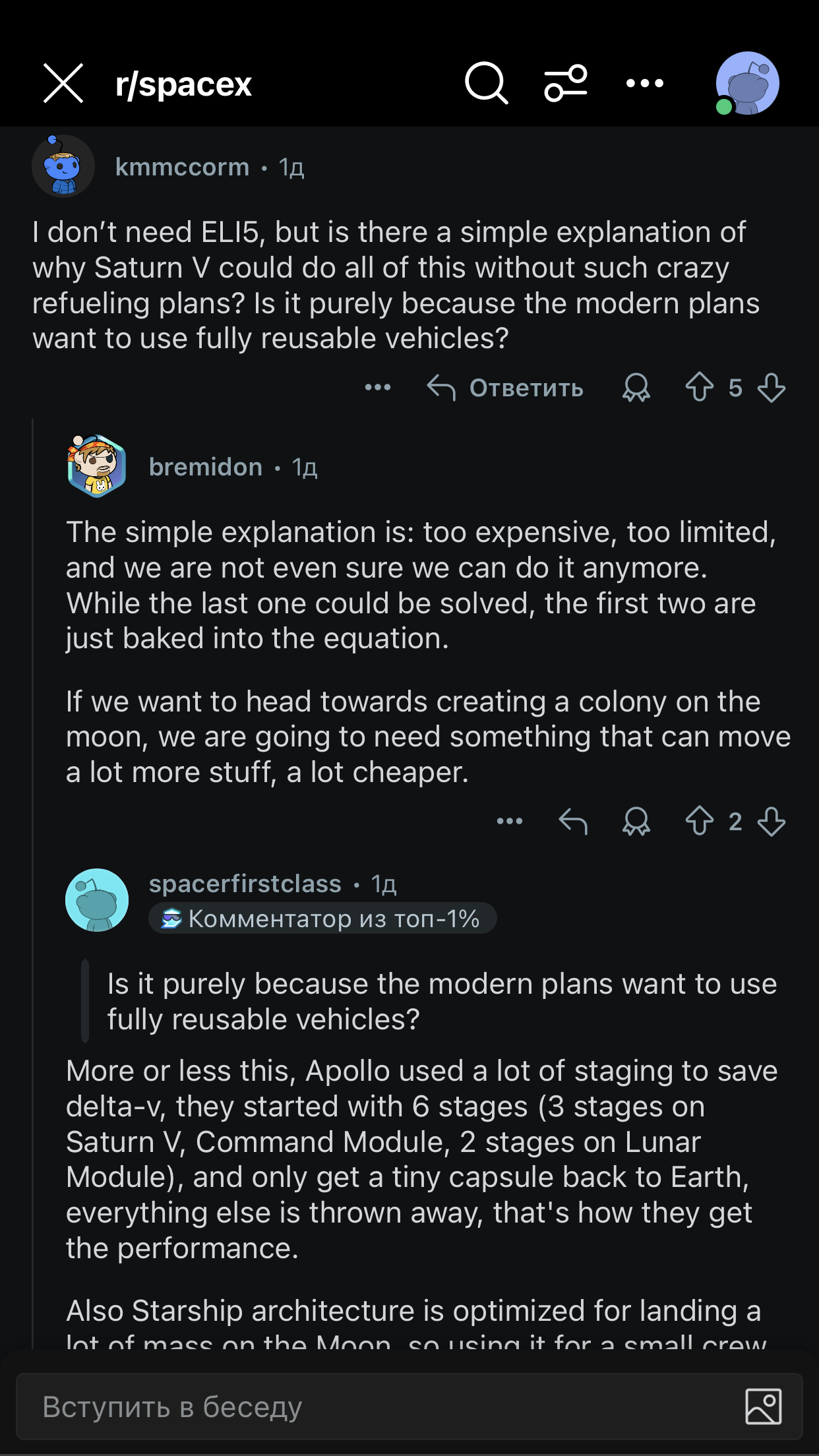Reply to bremidon's comment with arrow icon
The width and height of the screenshot is (819, 1456).
[572, 822]
